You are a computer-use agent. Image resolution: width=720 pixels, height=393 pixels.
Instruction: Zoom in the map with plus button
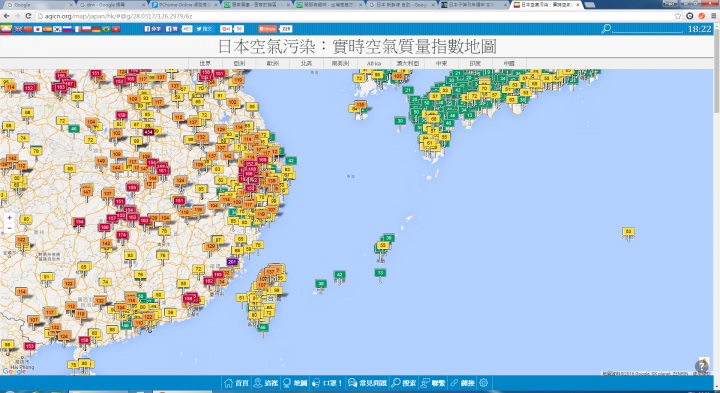pyautogui.click(x=9, y=218)
